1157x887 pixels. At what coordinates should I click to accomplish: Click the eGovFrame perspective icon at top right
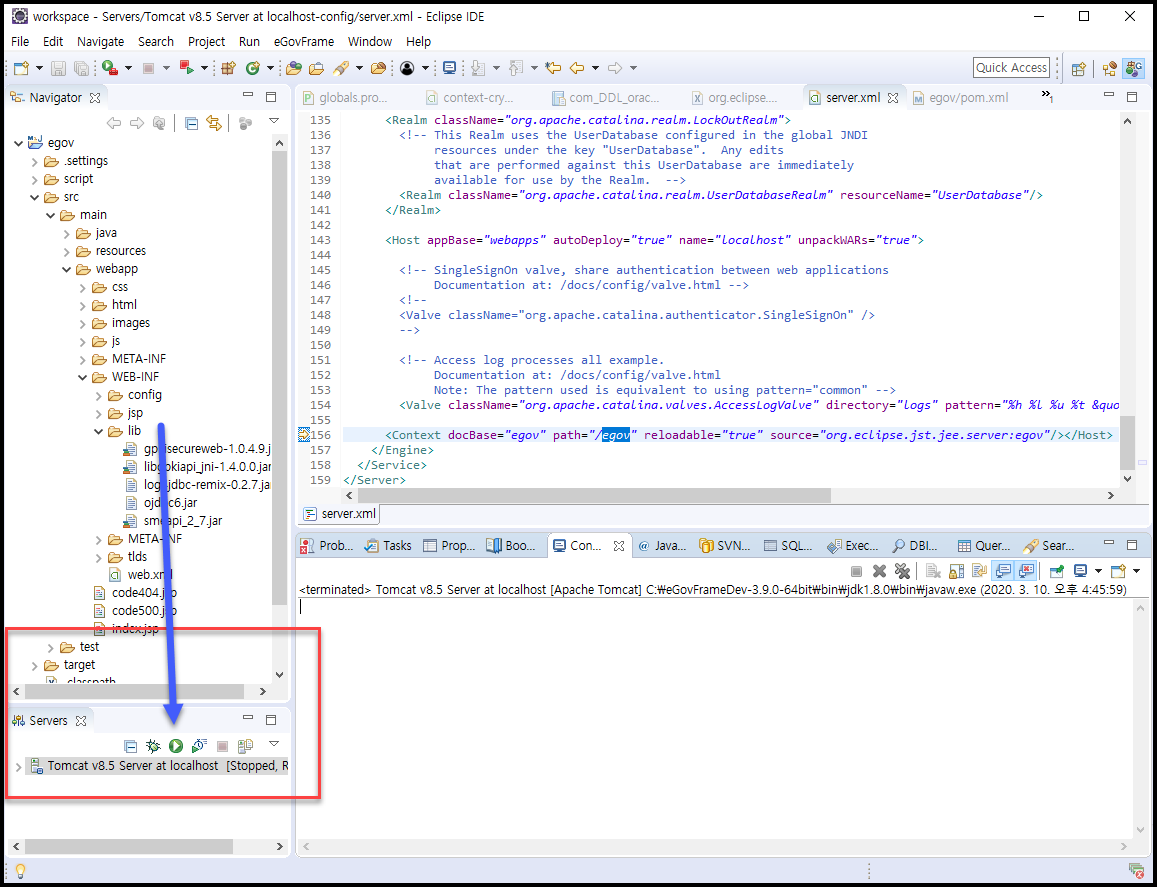click(x=1133, y=68)
